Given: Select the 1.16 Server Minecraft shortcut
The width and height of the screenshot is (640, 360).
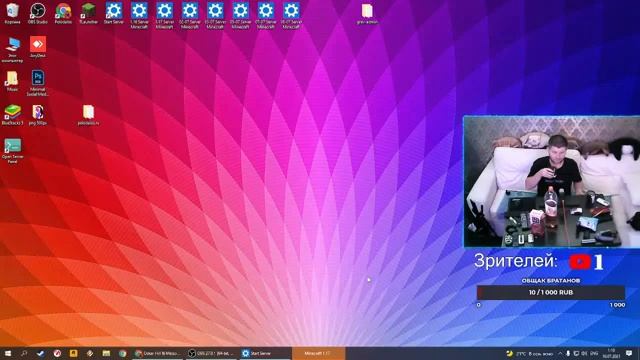Looking at the screenshot, I should (139, 16).
